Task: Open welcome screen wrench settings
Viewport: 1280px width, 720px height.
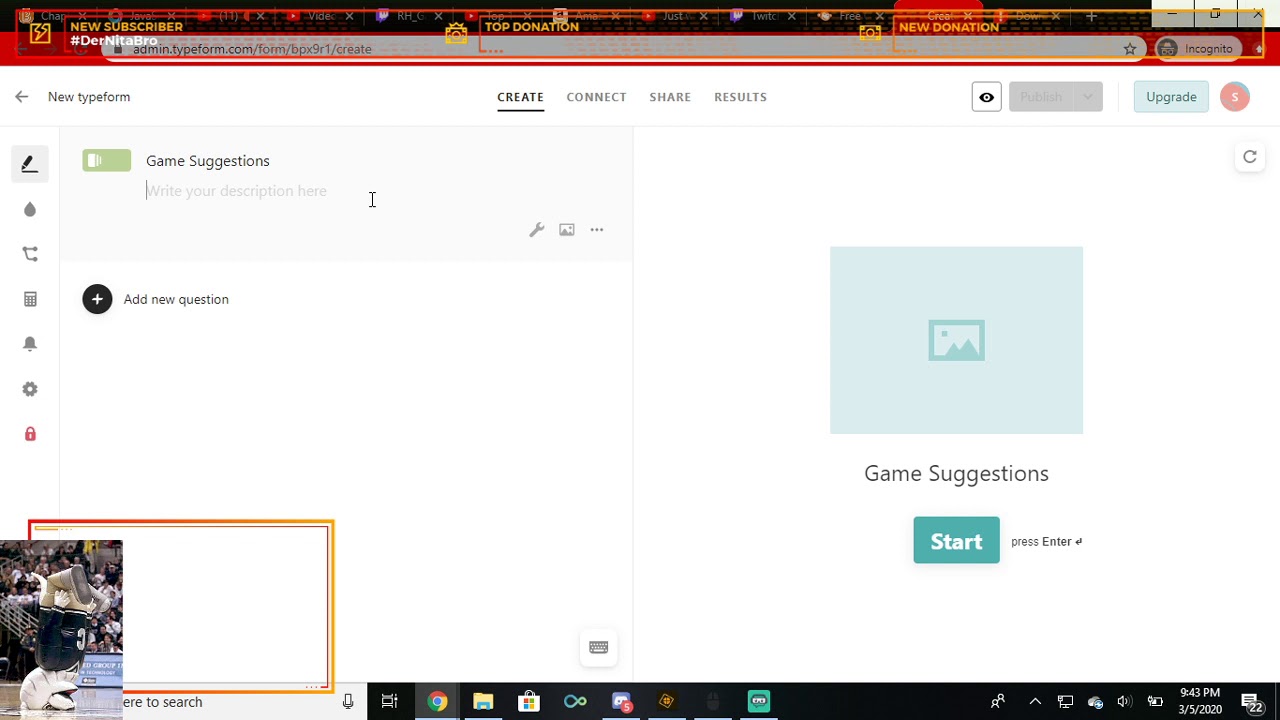Action: (x=537, y=230)
